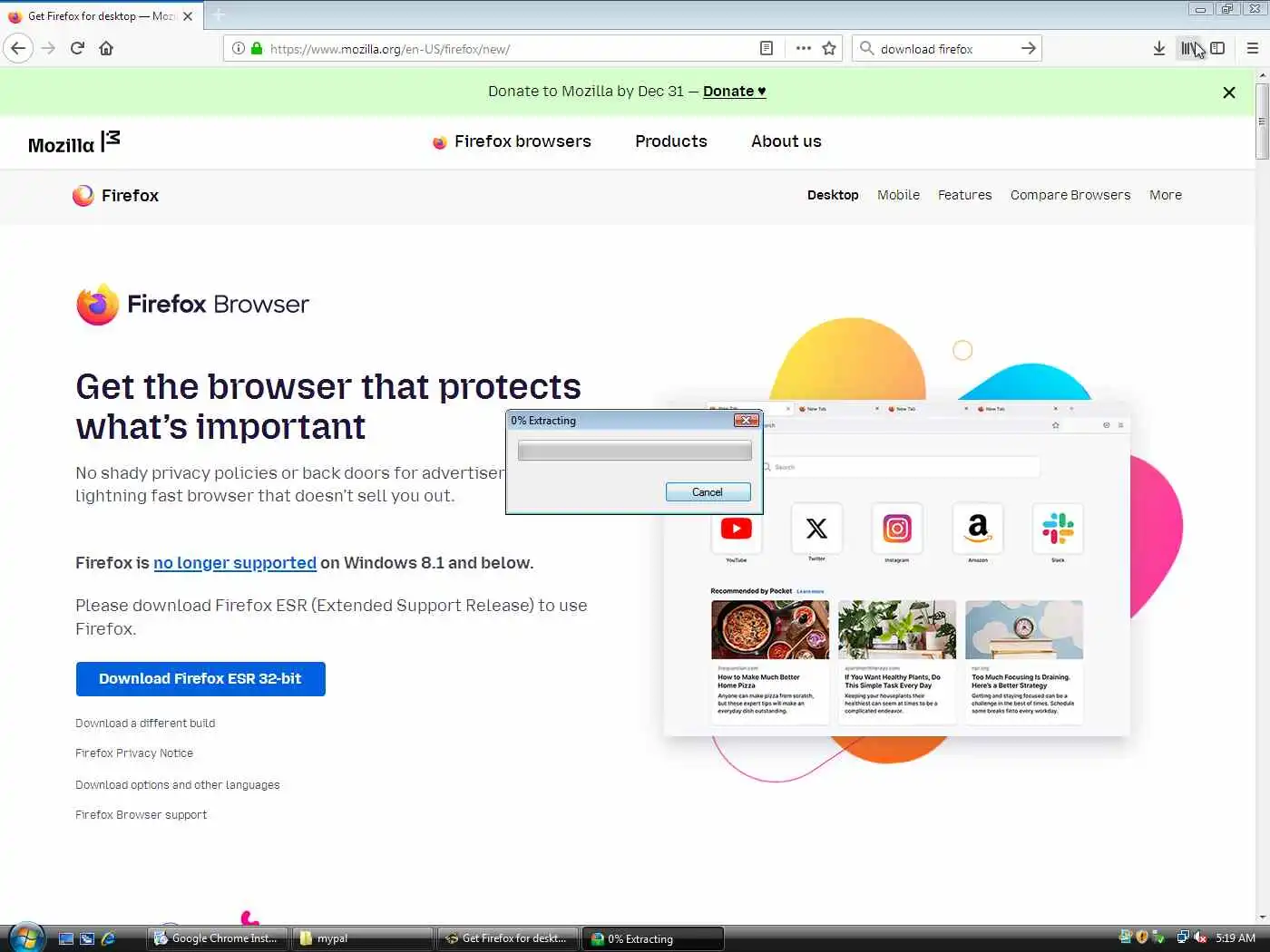Open a new tab with plus button
The width and height of the screenshot is (1270, 952).
tap(219, 15)
